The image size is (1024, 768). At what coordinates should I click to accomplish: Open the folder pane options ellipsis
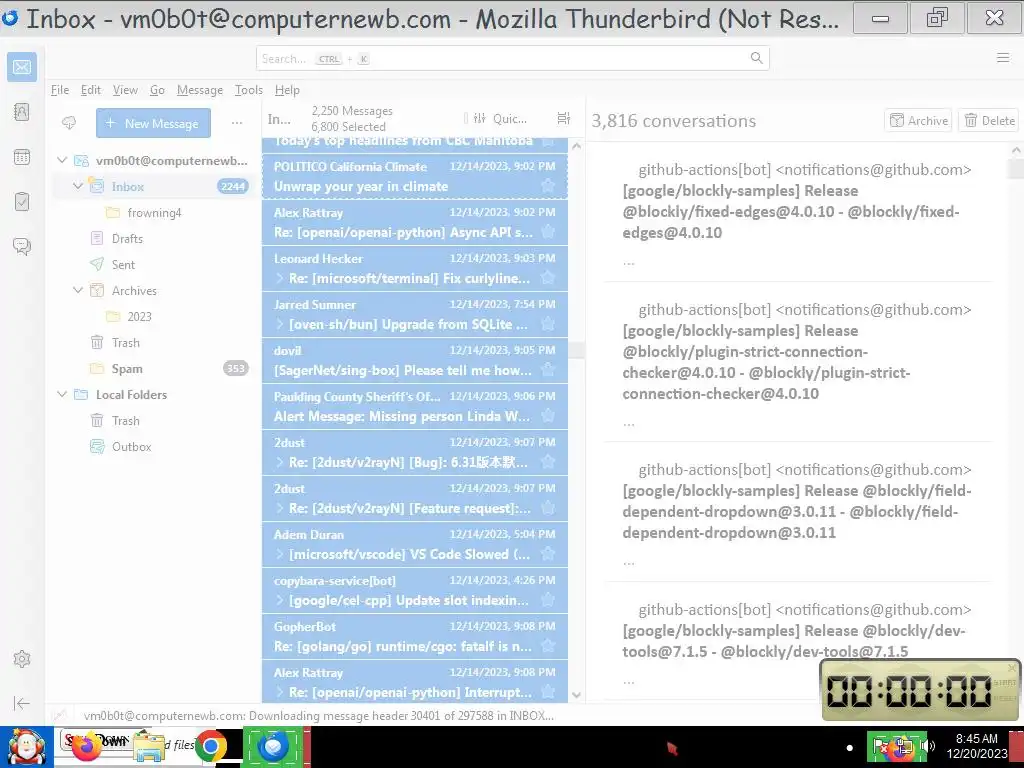click(x=237, y=123)
